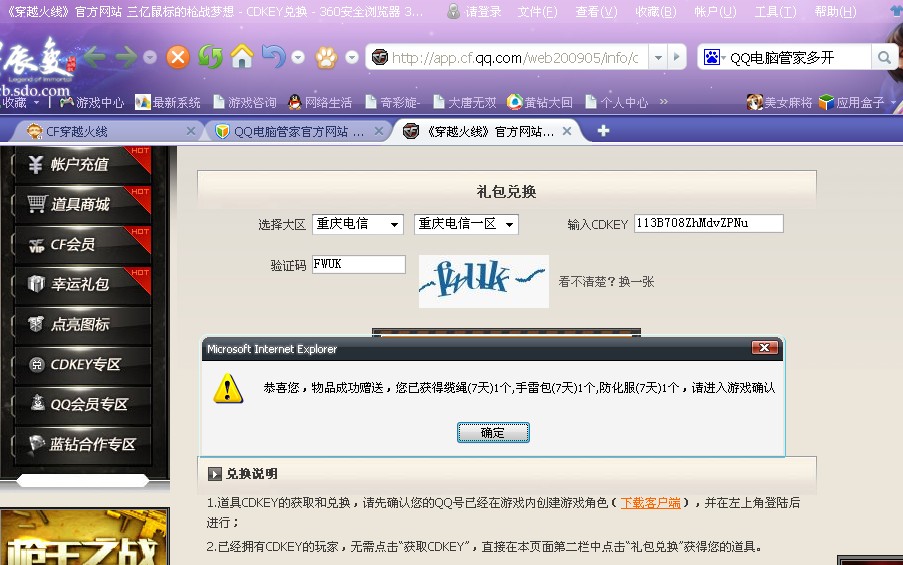Click 幸运礼包 in the sidebar
The width and height of the screenshot is (903, 565).
click(x=82, y=285)
